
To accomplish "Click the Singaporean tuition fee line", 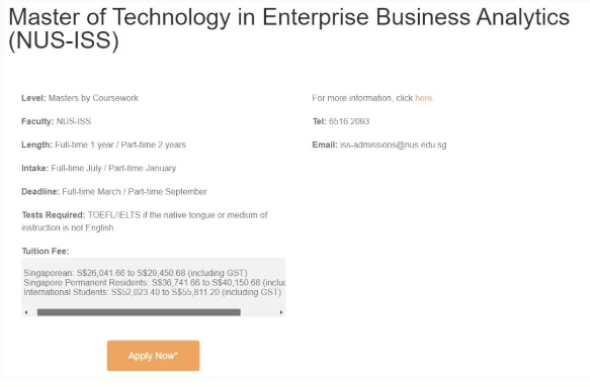I will (x=135, y=273).
